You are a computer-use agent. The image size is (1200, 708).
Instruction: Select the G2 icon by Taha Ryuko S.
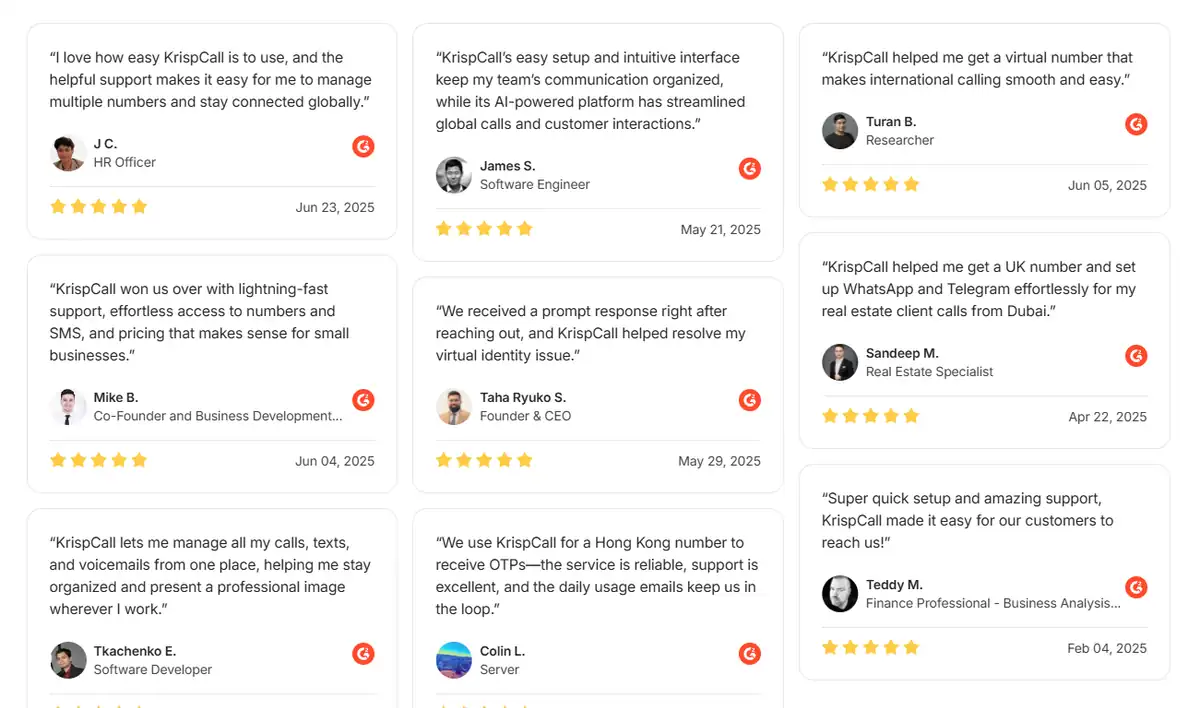pos(749,401)
